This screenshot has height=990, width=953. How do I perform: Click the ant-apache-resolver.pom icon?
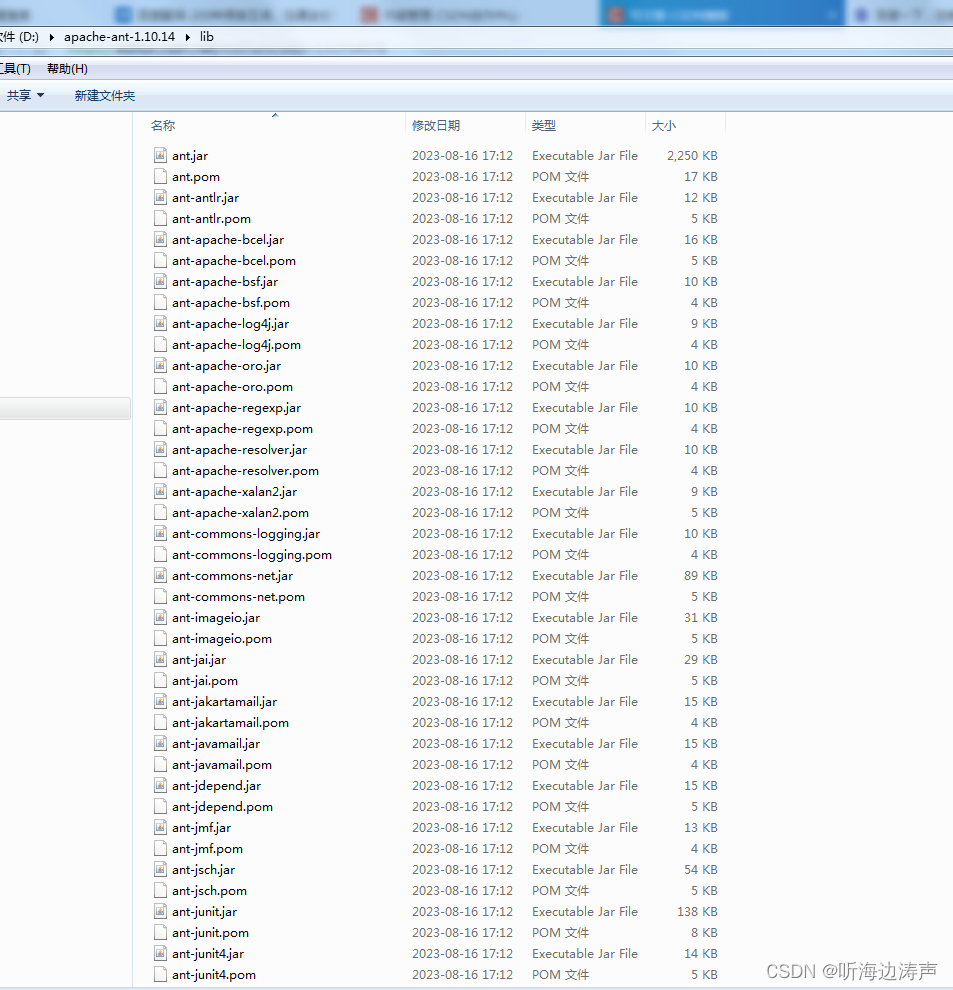[x=160, y=470]
